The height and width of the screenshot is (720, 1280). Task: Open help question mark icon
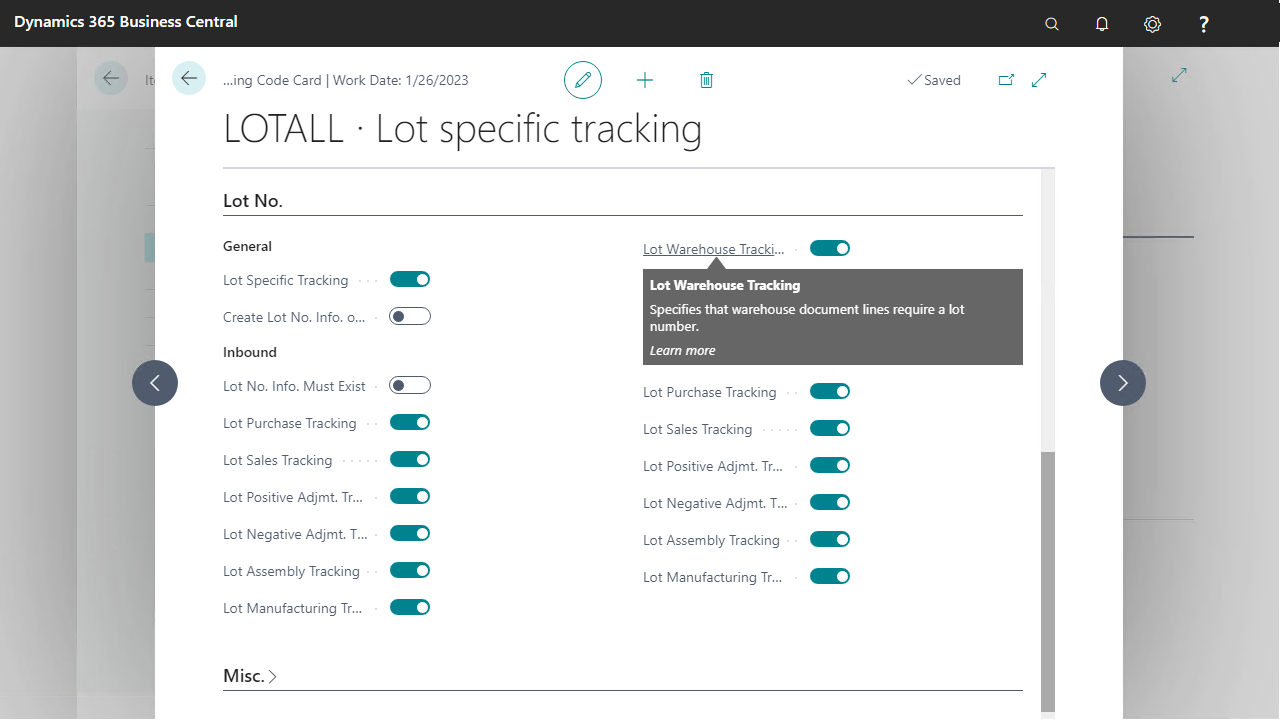tap(1204, 24)
